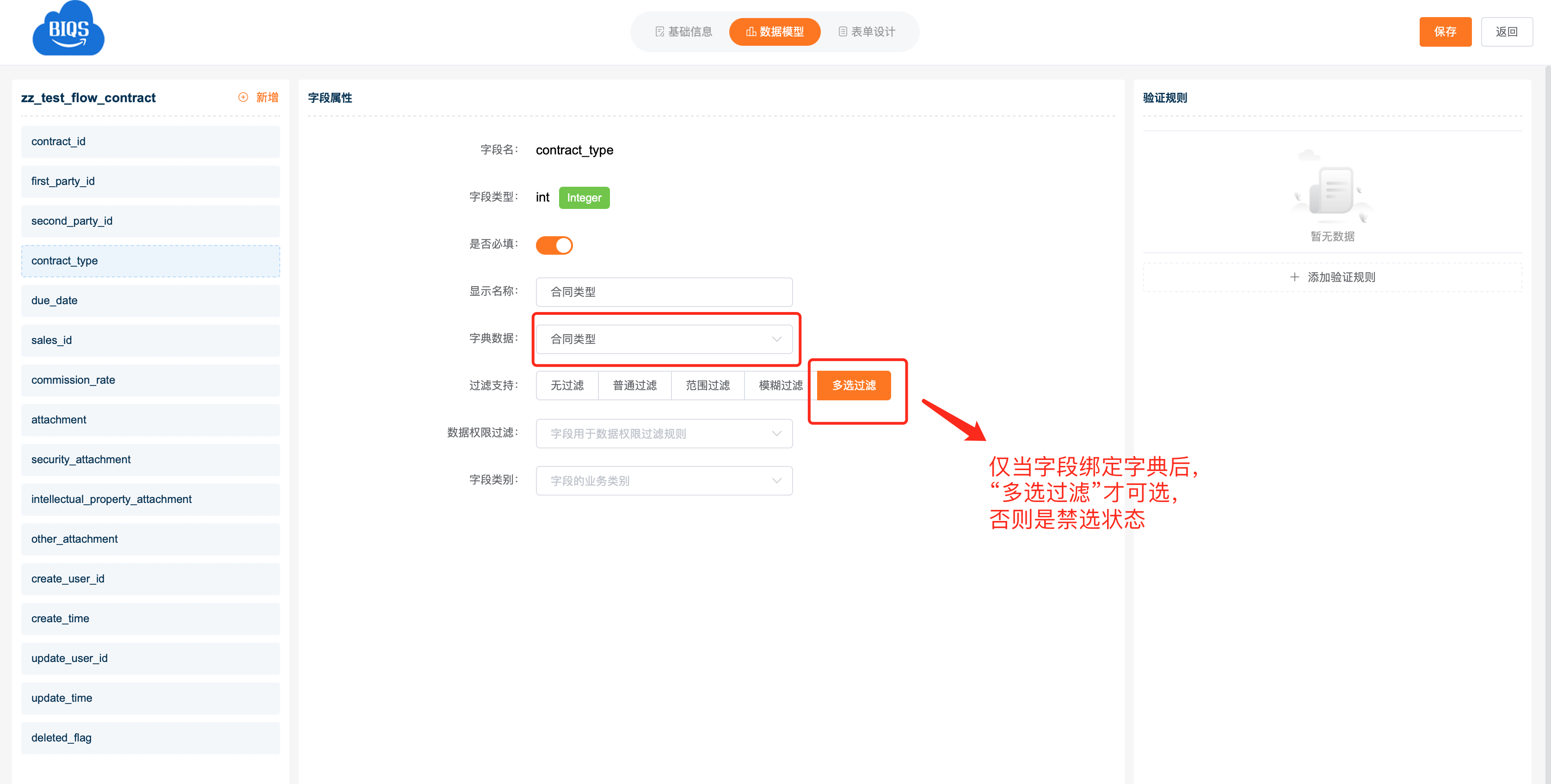Select the 模糊过滤 filter option
Image resolution: width=1551 pixels, height=784 pixels.
point(780,386)
